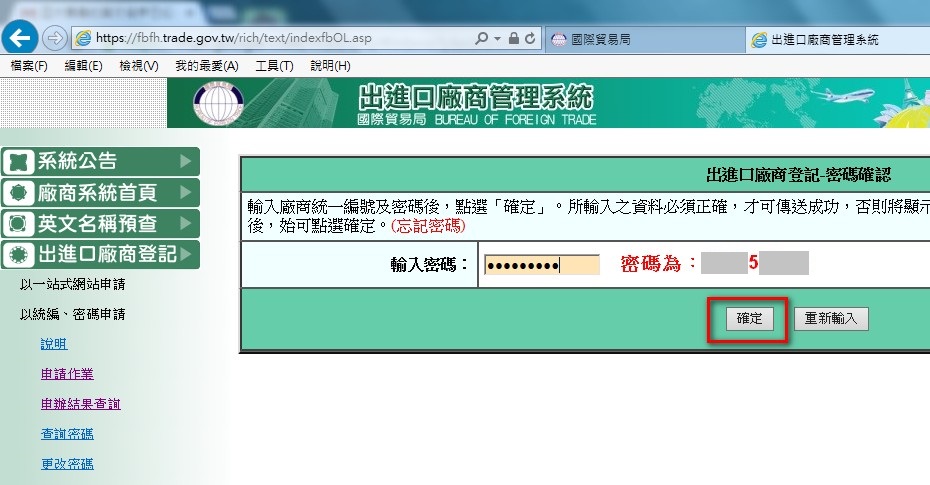
Task: Click the 廠商系統首頁 menu label
Action: [x=97, y=193]
